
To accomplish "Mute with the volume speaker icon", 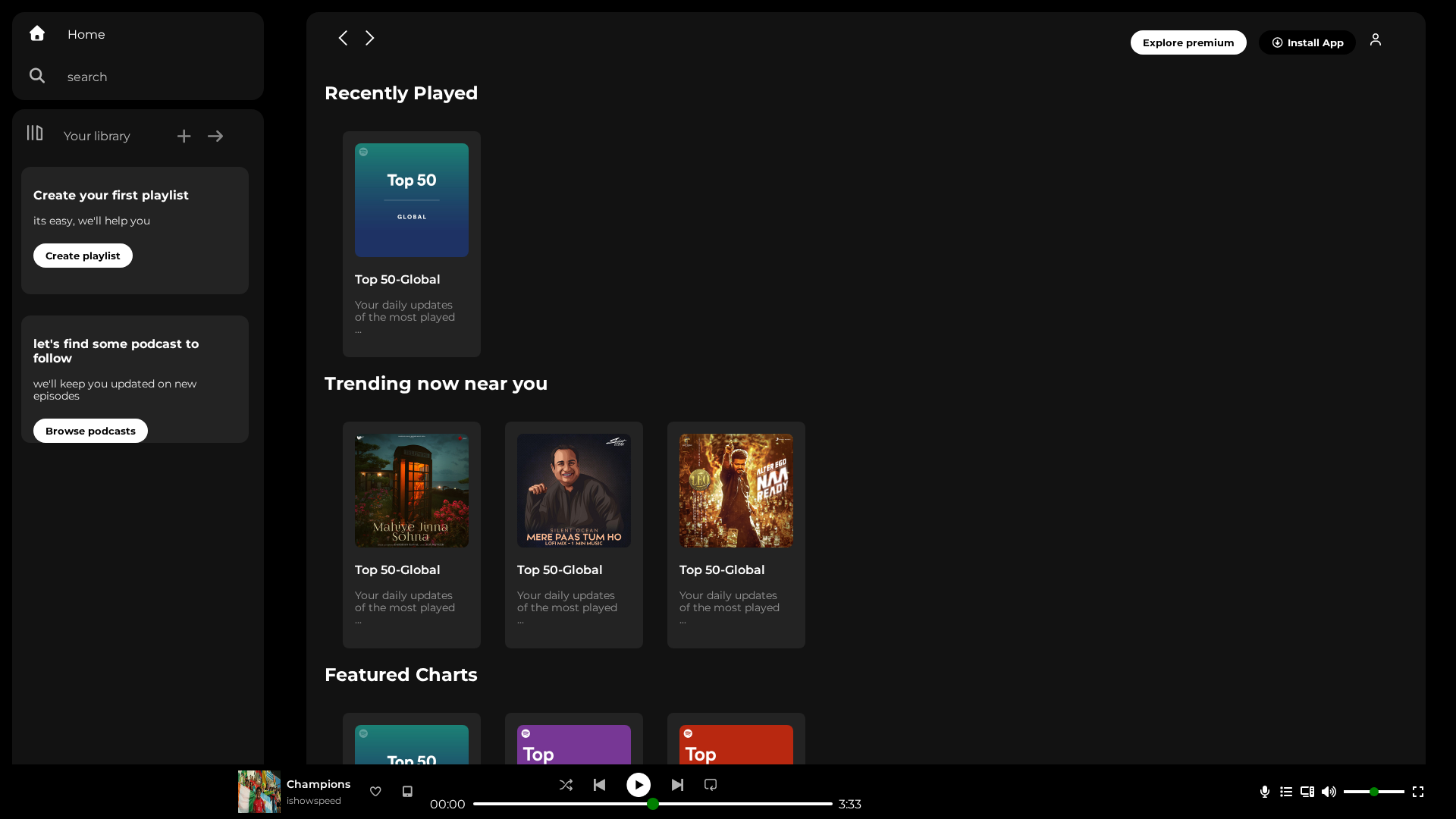I will [x=1329, y=792].
